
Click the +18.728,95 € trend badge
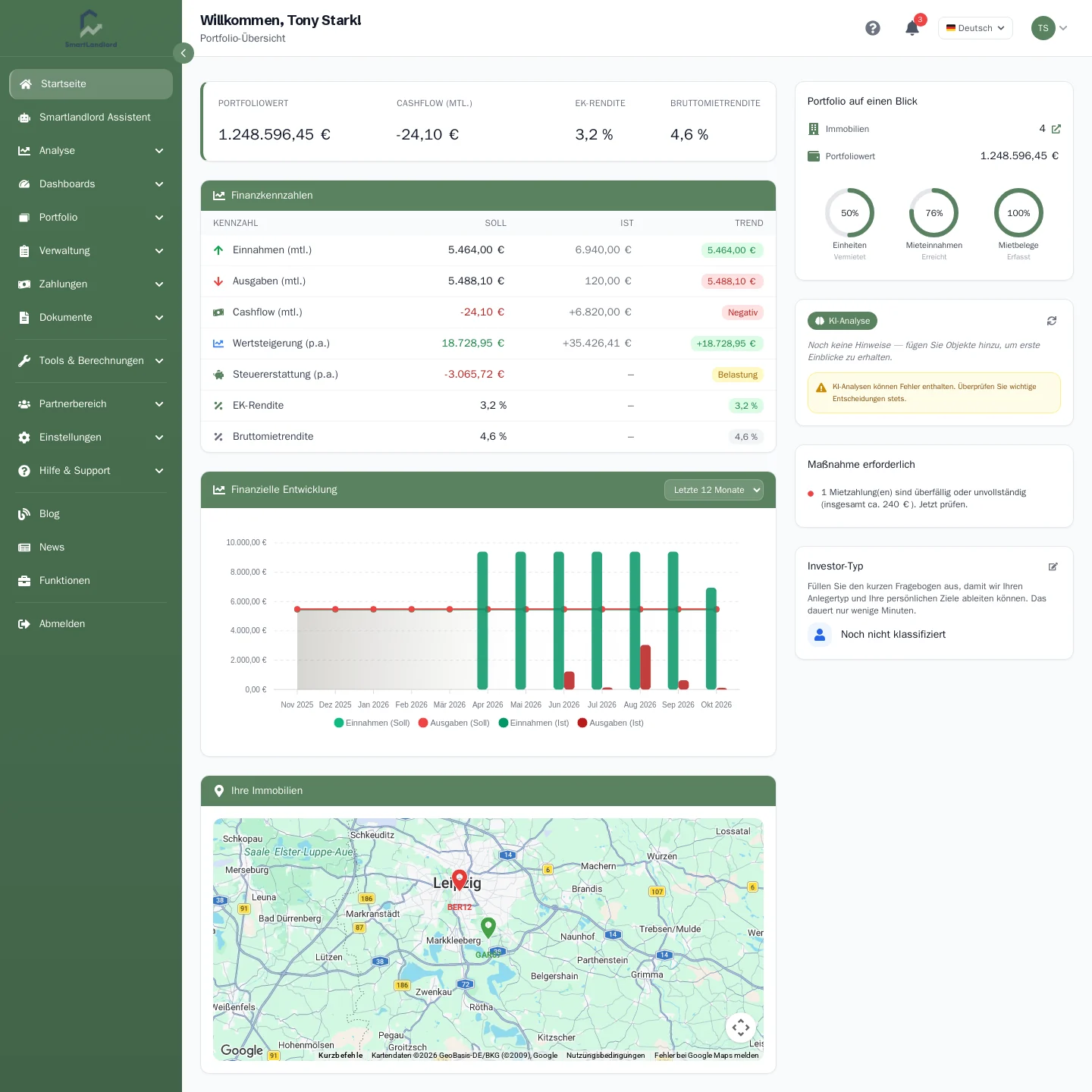[x=726, y=344]
